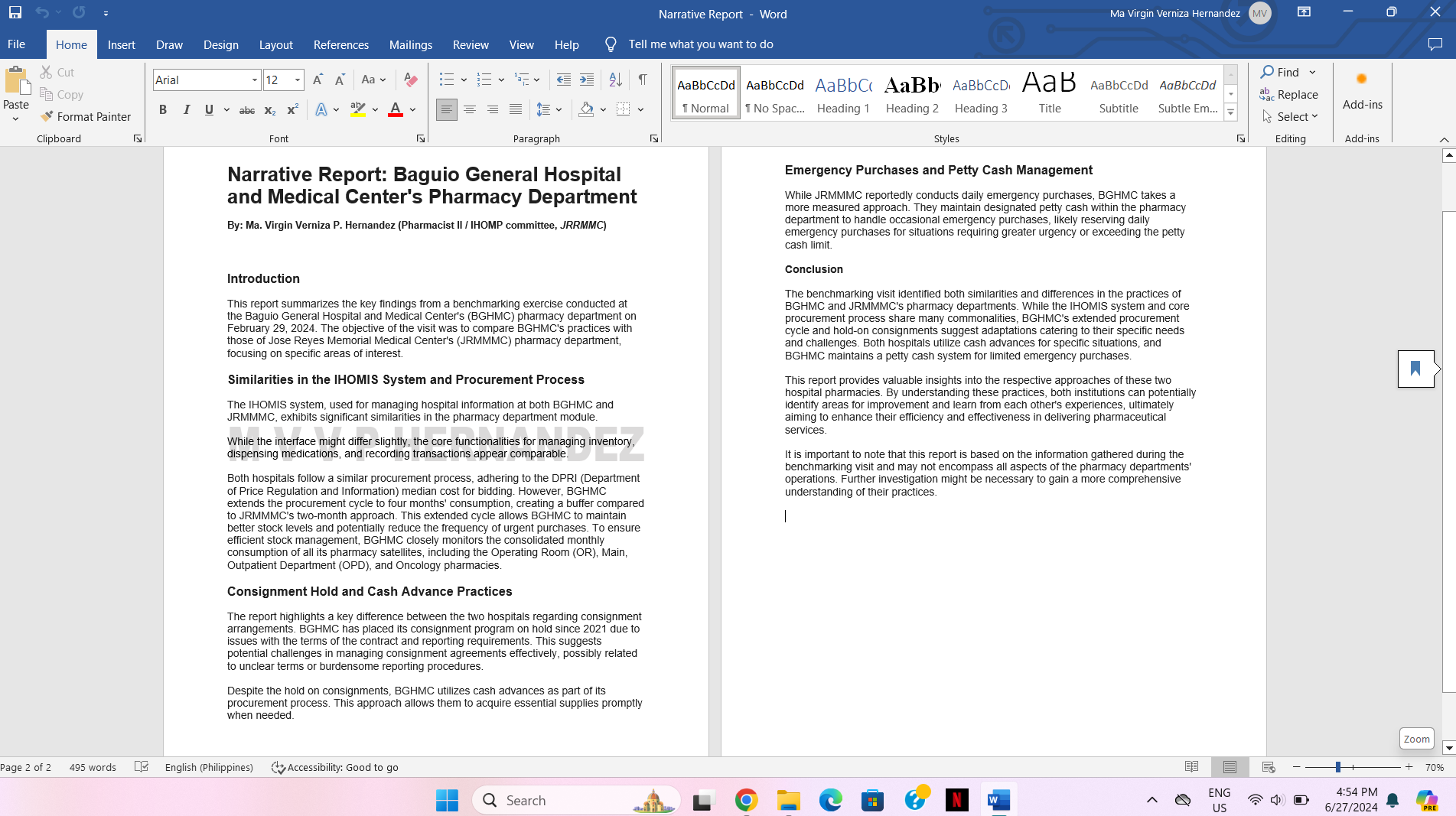The image size is (1456, 816).
Task: Toggle underline formatting
Action: pyautogui.click(x=209, y=110)
